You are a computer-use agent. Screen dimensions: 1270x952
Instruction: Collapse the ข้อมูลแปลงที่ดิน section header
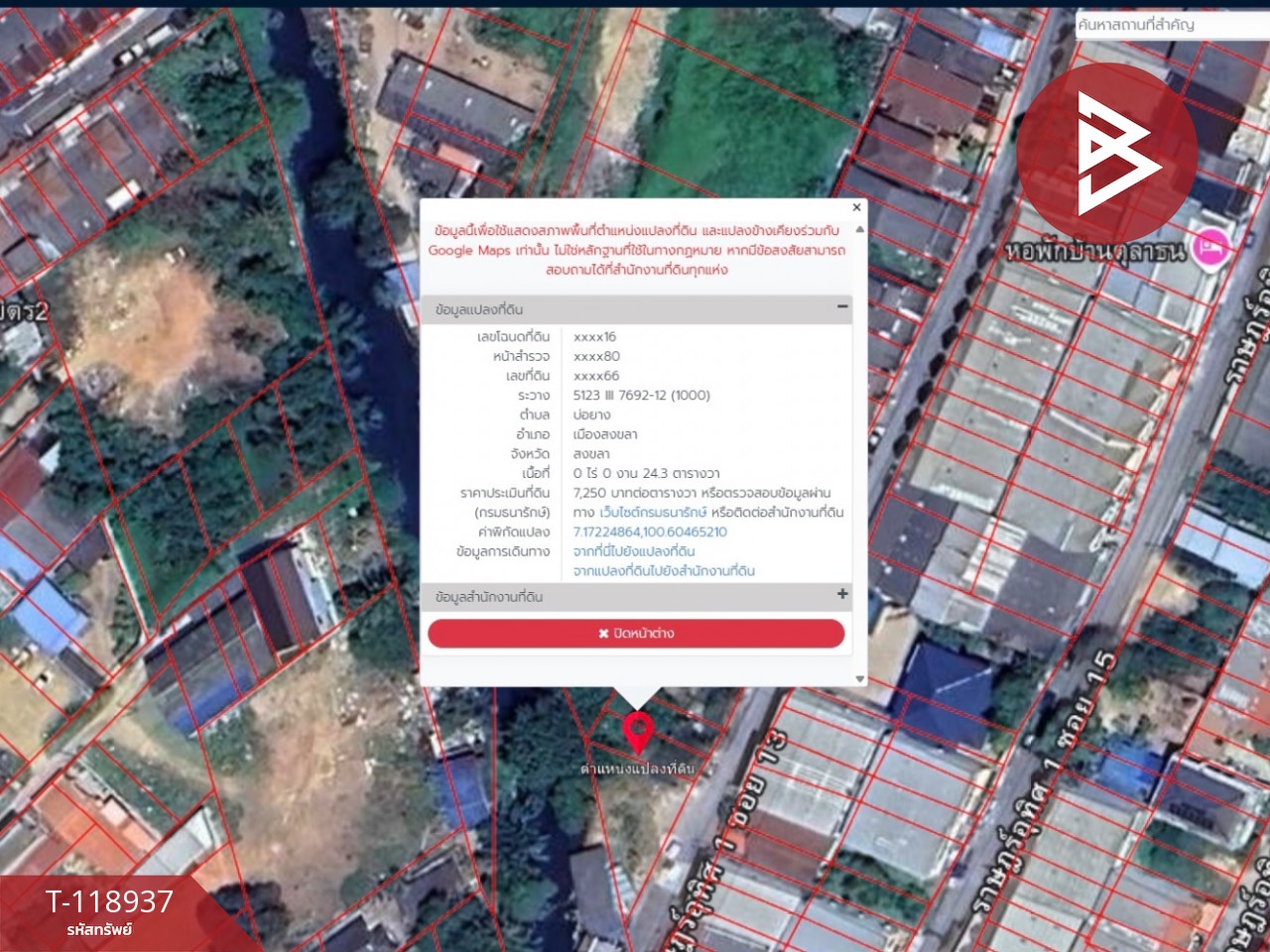(x=635, y=309)
